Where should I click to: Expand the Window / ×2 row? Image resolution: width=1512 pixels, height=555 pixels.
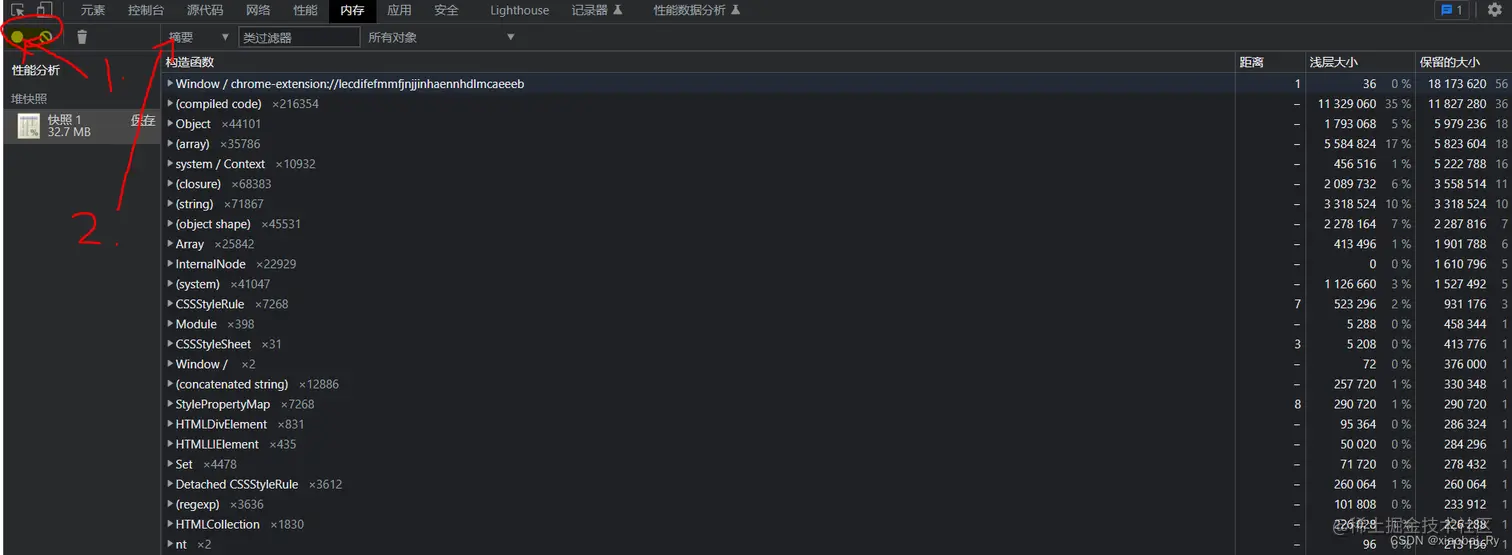tap(170, 364)
